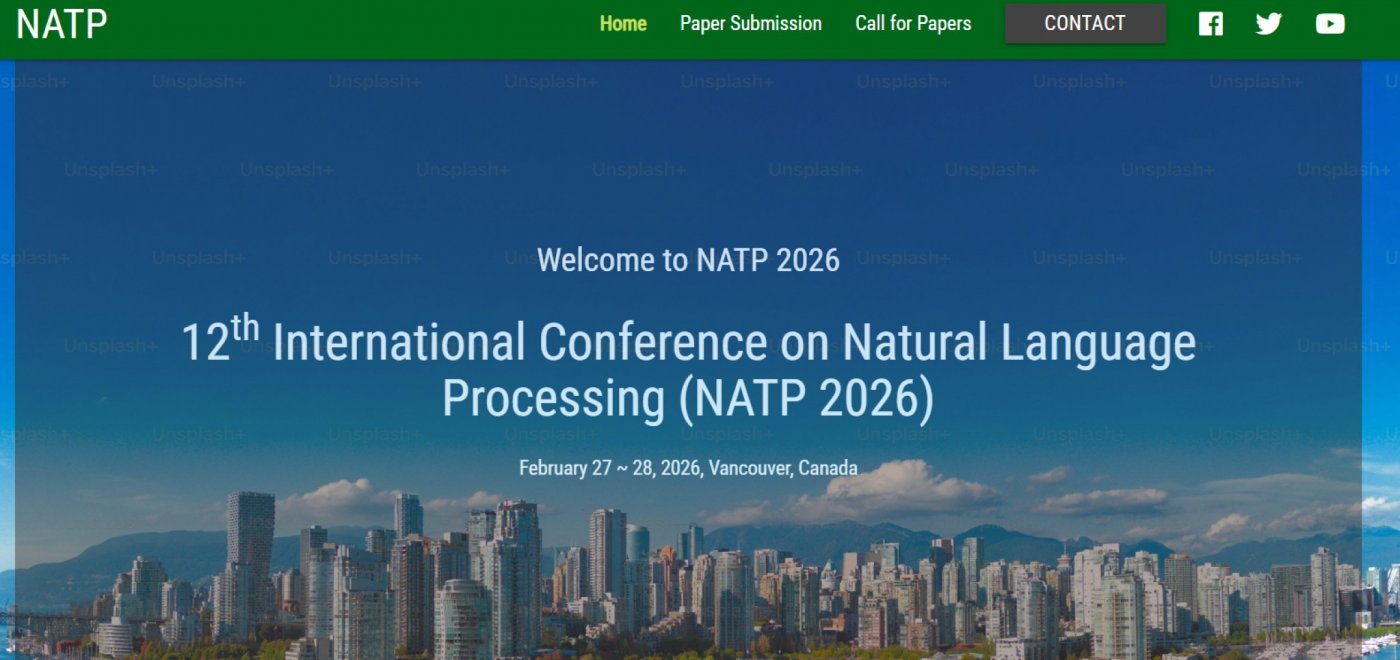1400x660 pixels.
Task: Click the Facebook icon in the header
Action: coord(1211,23)
